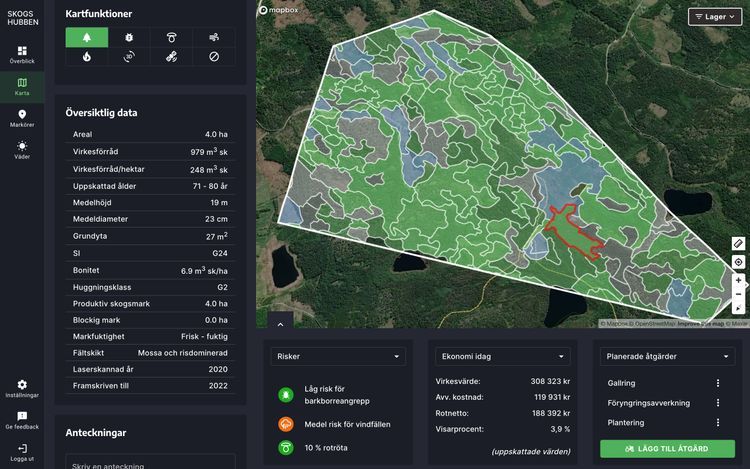
Task: Select the satellite map function
Action: click(172, 57)
